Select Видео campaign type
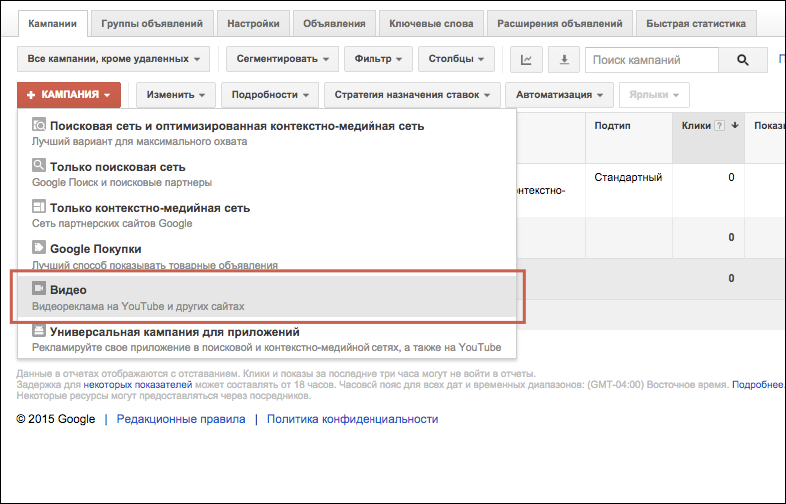The height and width of the screenshot is (504, 786). (x=267, y=297)
